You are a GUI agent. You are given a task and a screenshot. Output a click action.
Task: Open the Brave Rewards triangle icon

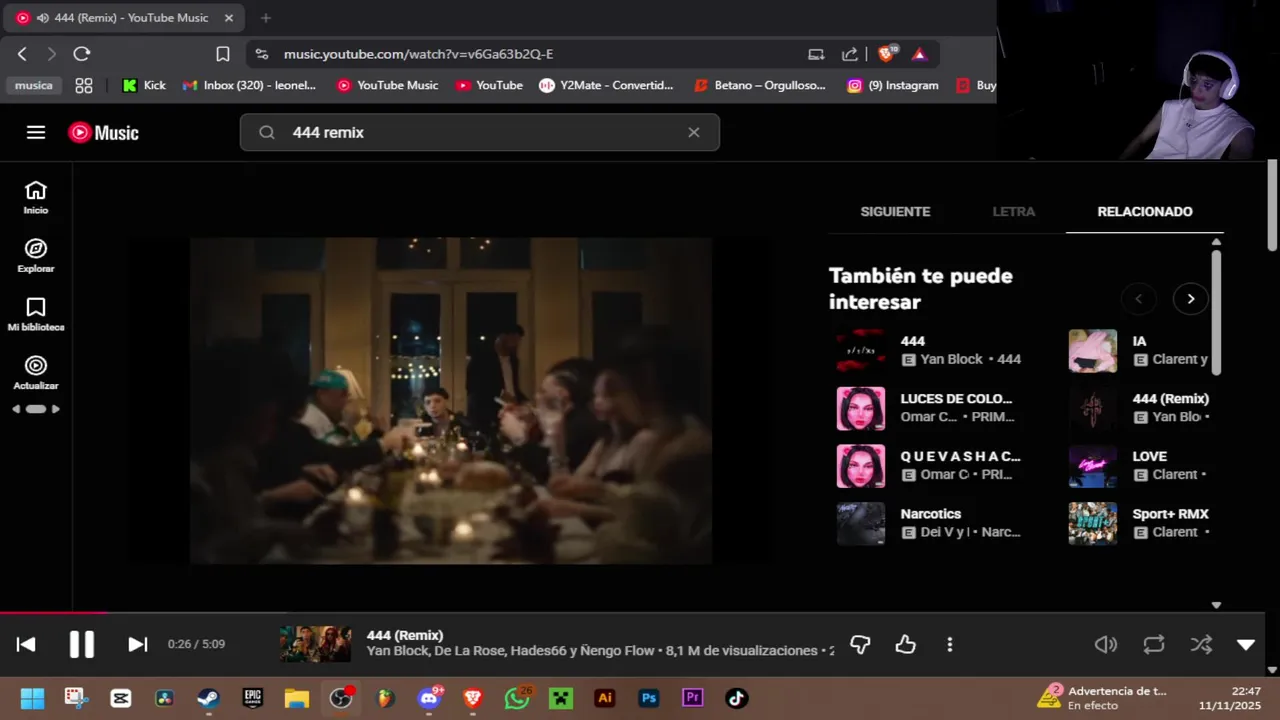(x=920, y=54)
